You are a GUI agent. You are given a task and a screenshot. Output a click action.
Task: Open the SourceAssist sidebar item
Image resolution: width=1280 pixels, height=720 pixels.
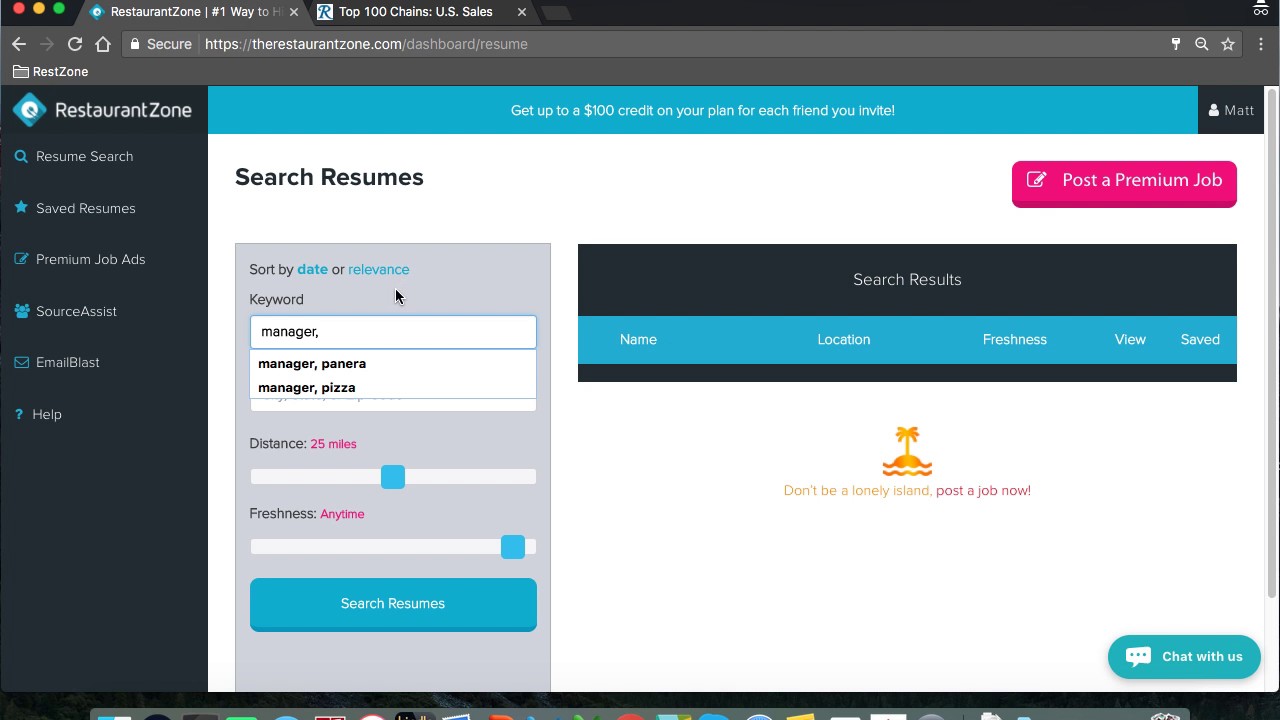[76, 311]
